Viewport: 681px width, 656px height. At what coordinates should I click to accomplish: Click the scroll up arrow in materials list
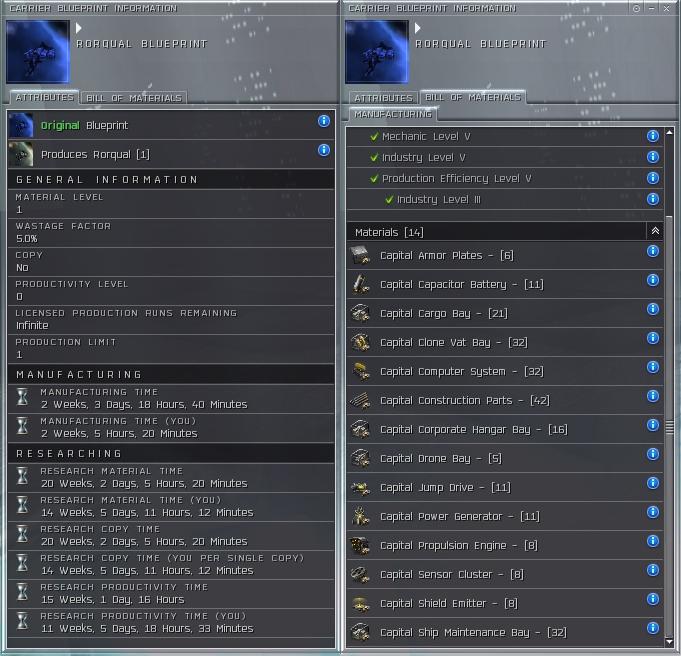[669, 132]
